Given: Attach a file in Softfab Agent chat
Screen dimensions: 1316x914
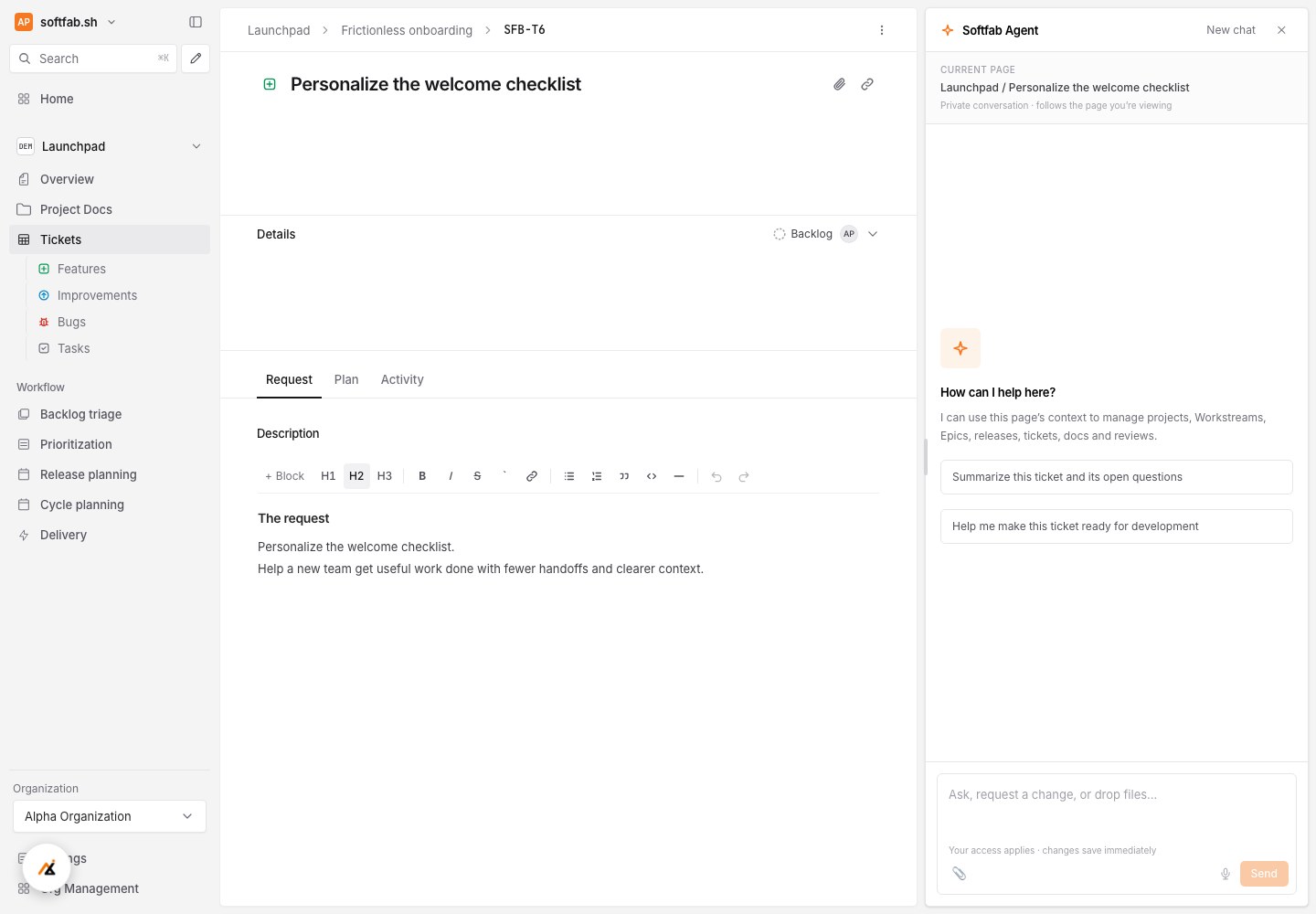Looking at the screenshot, I should pos(959,874).
